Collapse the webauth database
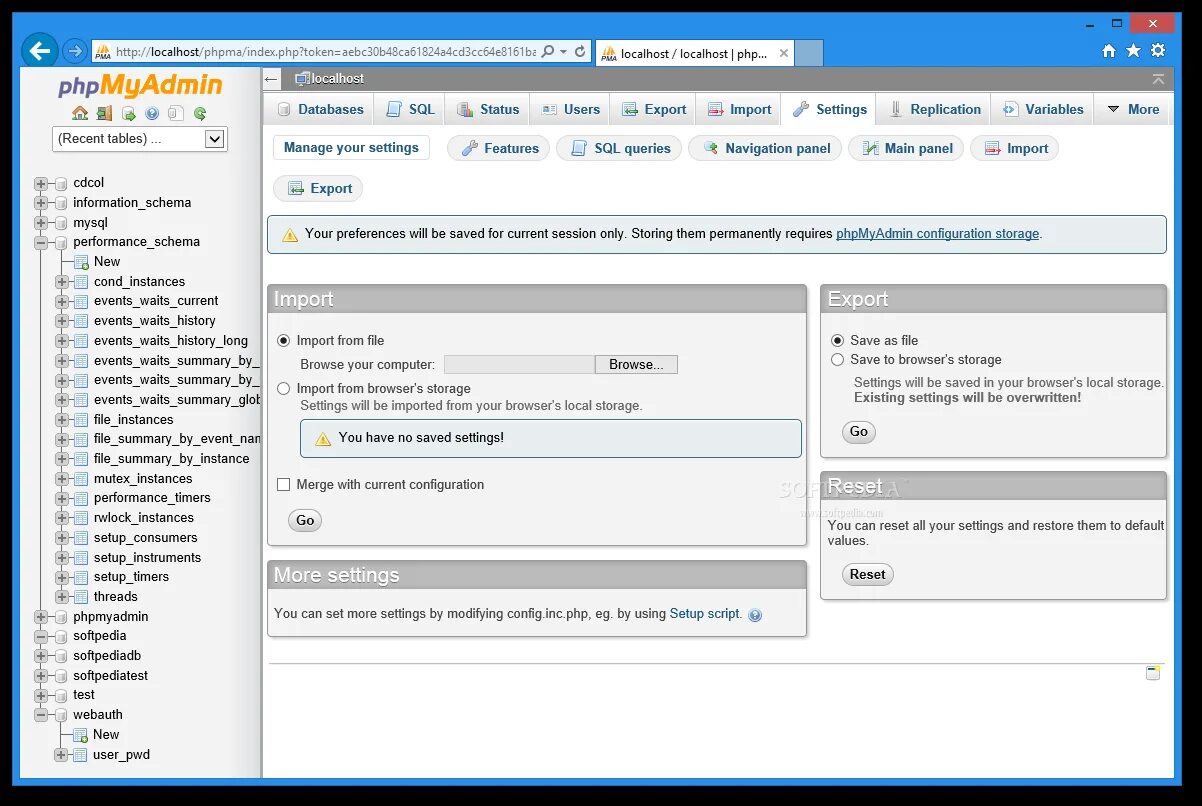Screen dimensions: 1202x806 coord(41,715)
